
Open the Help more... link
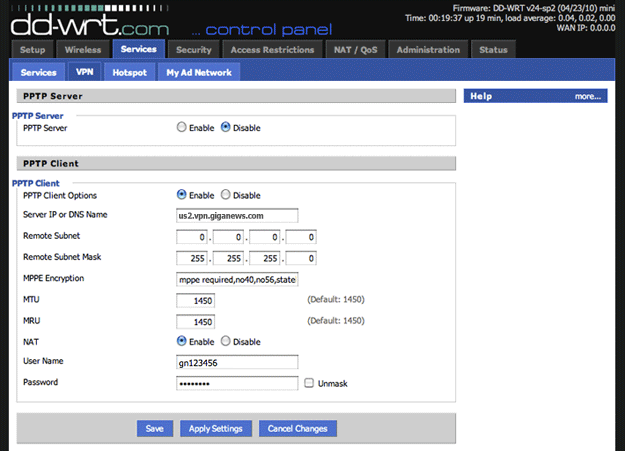[588, 96]
